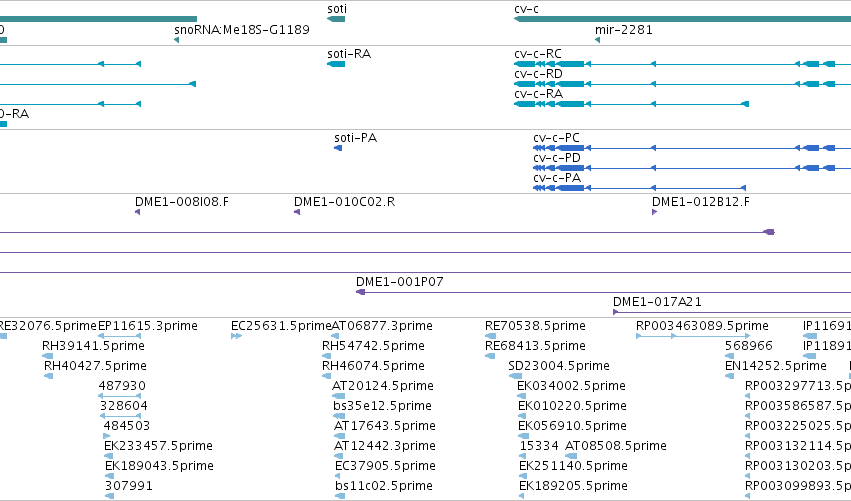
Task: Click the soti gene glyph bar
Action: [x=336, y=19]
